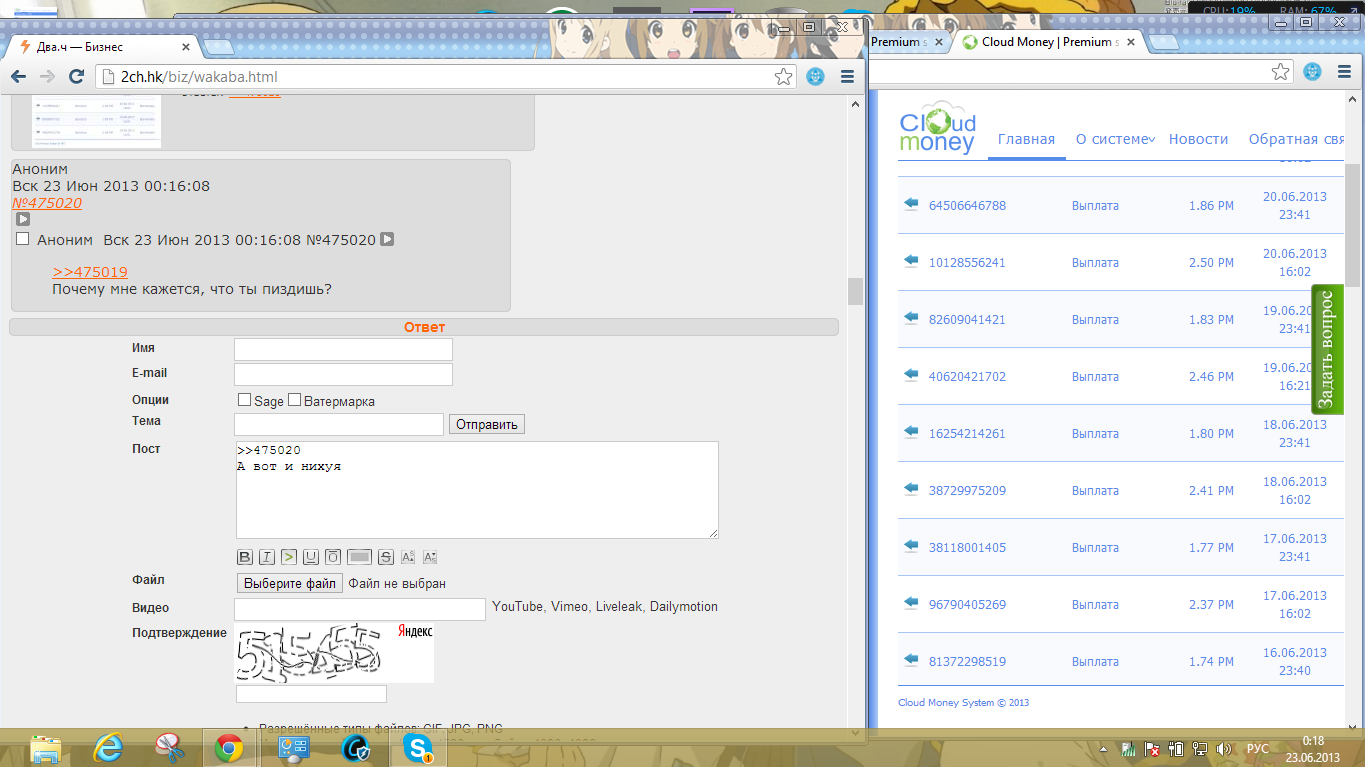1365x767 pixels.
Task: Click into Видео URL field
Action: click(360, 609)
